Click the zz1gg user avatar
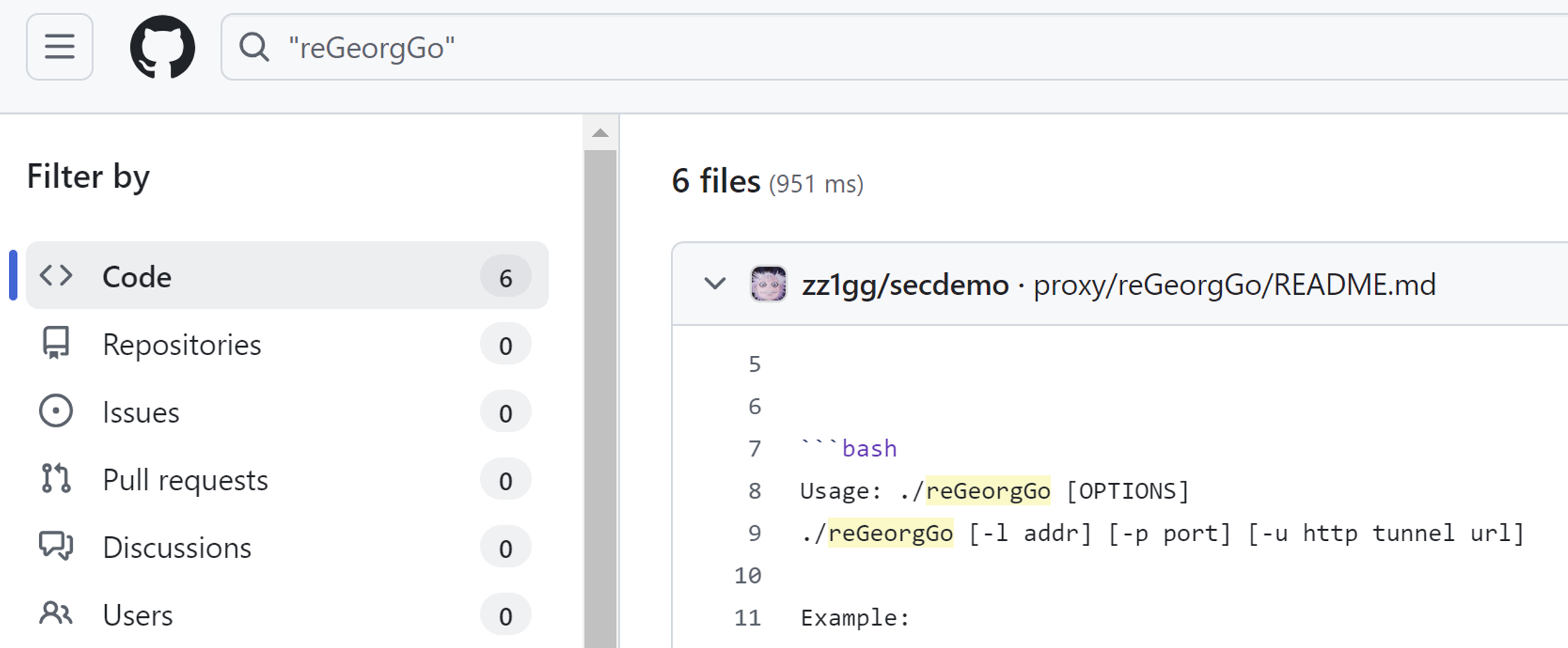The height and width of the screenshot is (648, 1568). tap(768, 284)
